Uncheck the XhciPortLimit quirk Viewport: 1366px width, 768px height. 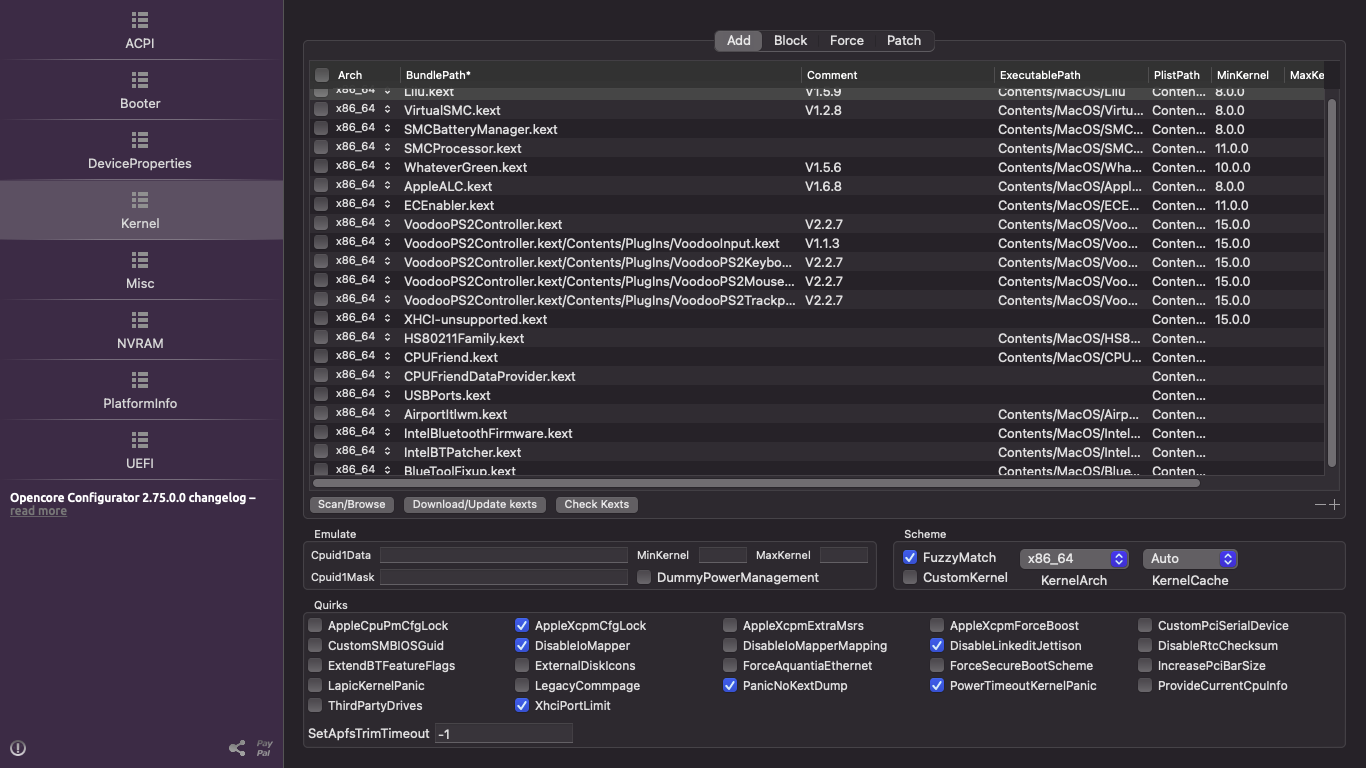(x=522, y=705)
